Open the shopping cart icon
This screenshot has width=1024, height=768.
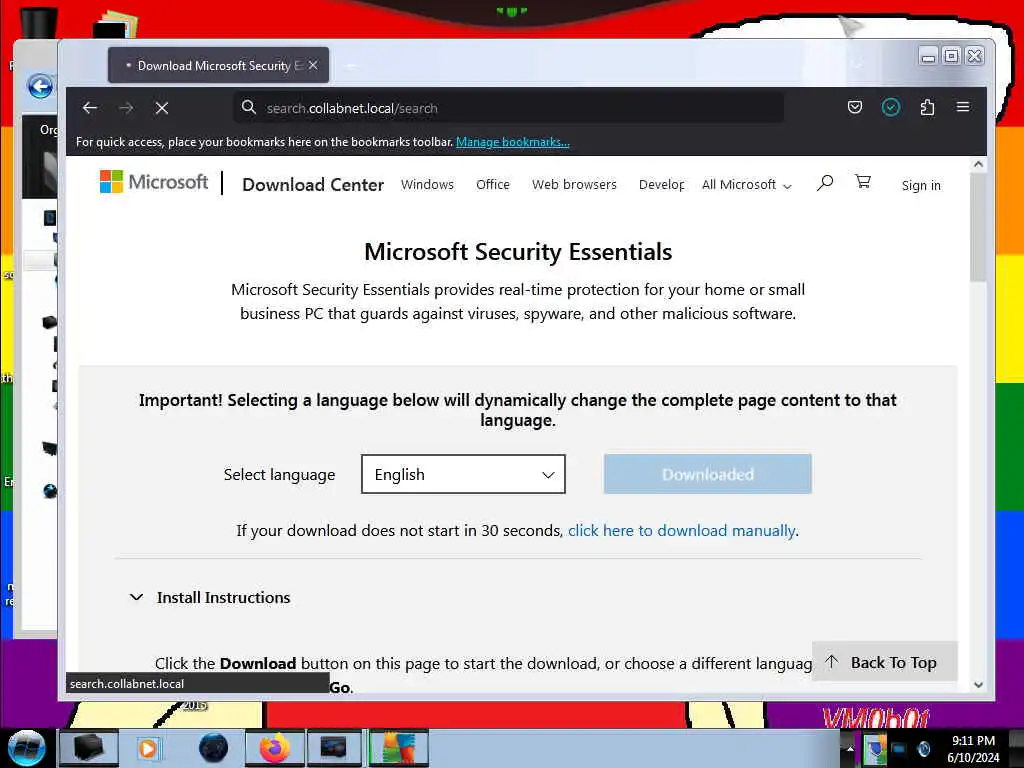pos(863,182)
